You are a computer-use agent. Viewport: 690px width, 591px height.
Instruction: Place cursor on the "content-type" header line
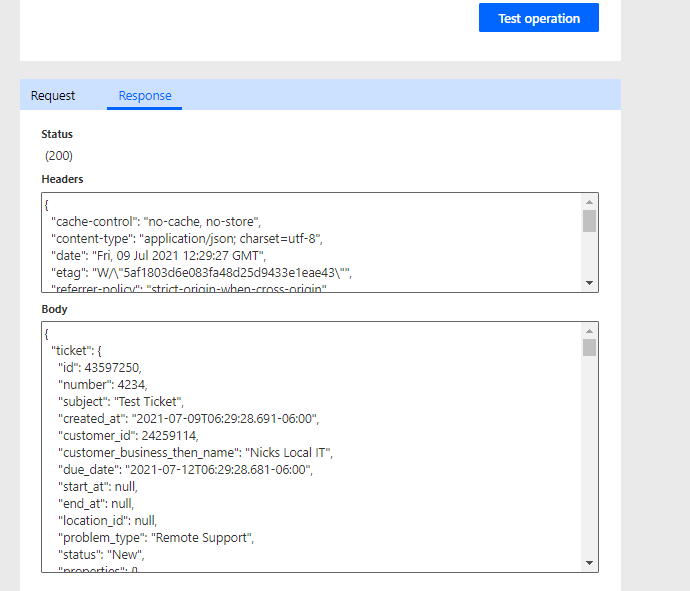(186, 238)
